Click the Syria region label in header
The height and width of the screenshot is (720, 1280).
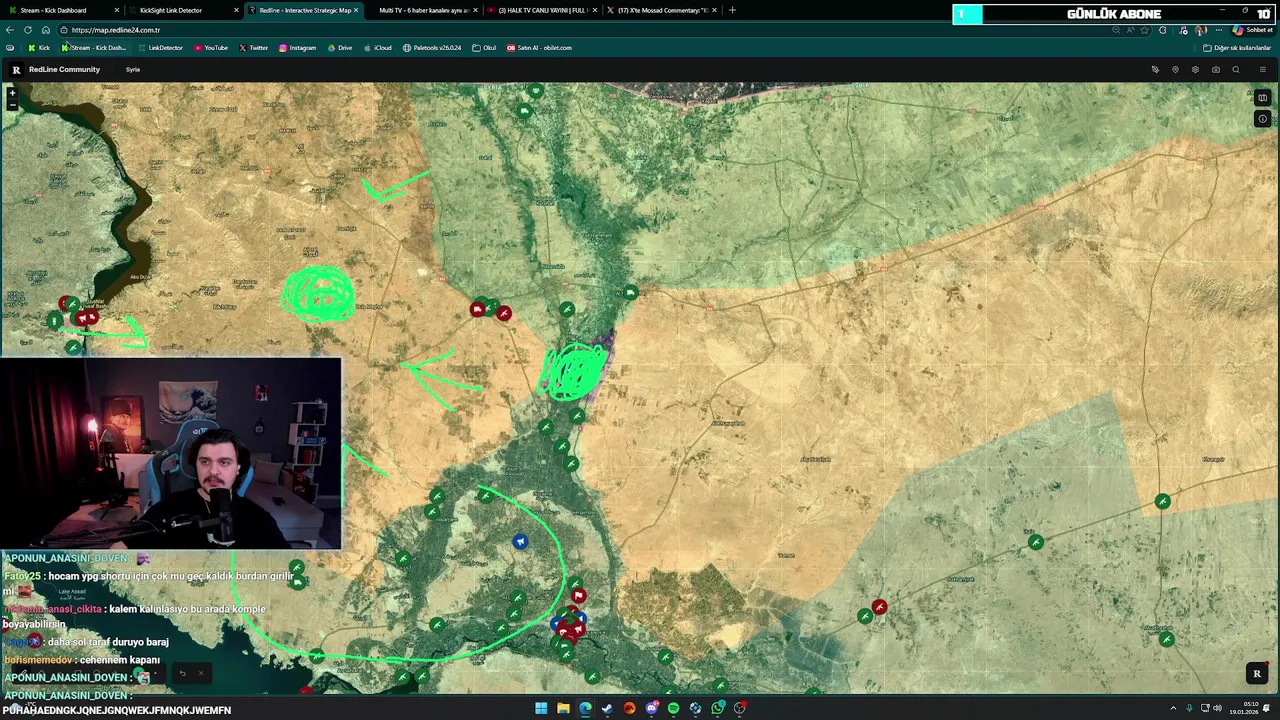133,70
